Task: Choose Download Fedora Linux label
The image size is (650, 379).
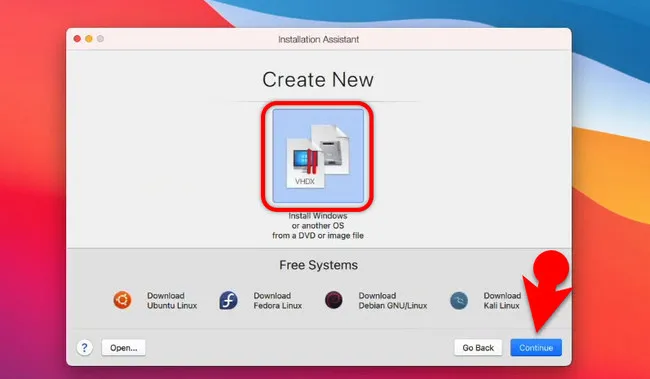Action: pyautogui.click(x=278, y=301)
